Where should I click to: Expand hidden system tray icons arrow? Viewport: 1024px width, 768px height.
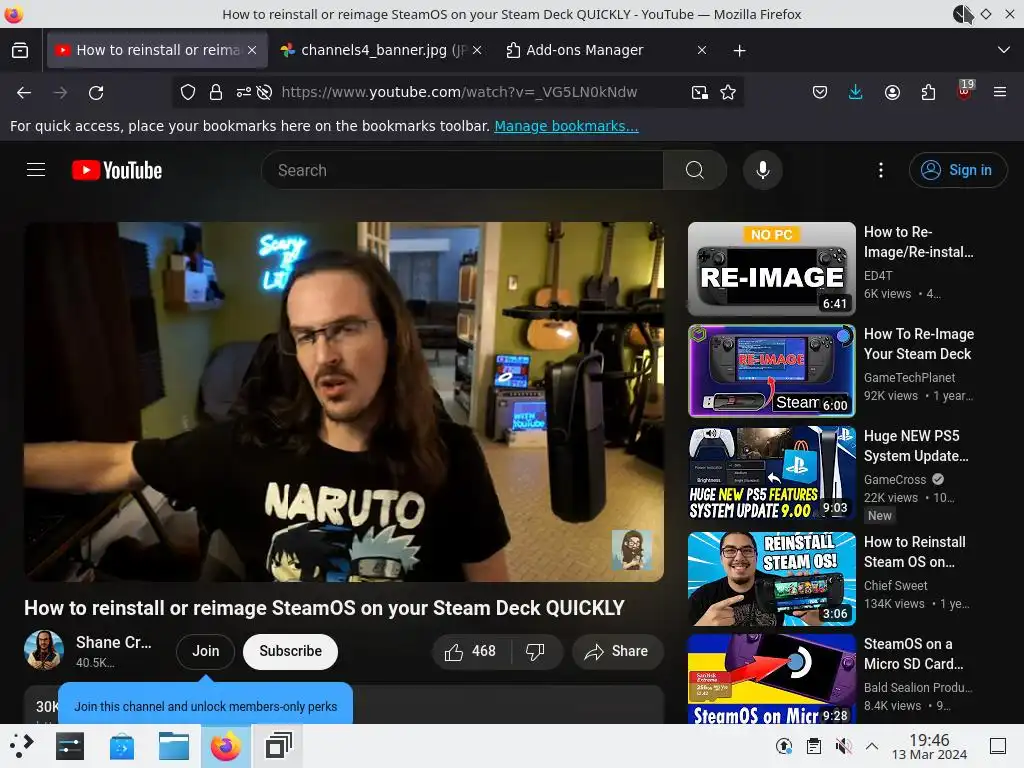(x=872, y=746)
